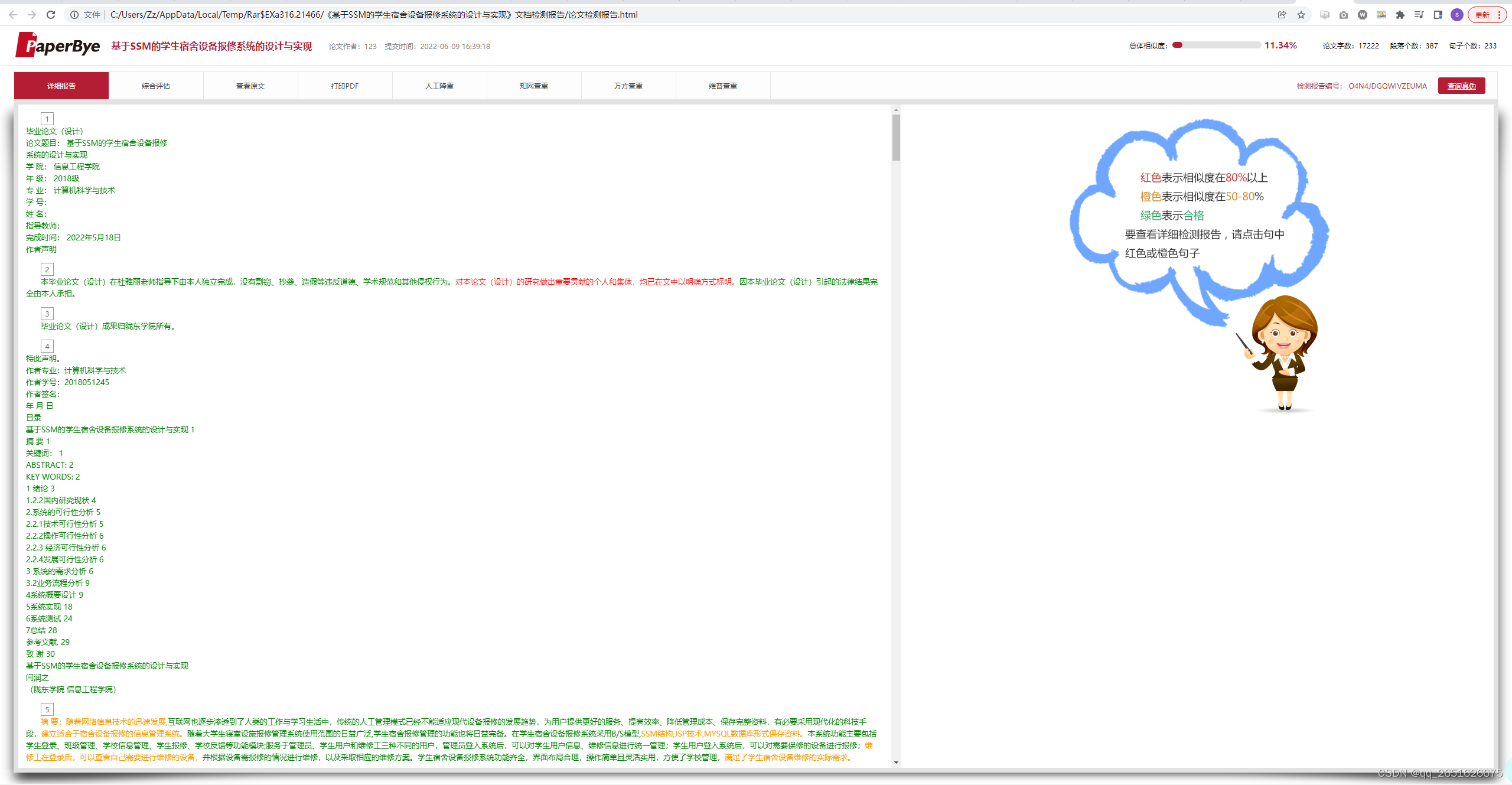Viewport: 1512px width, 785px height.
Task: Open the image downloader extension icon
Action: (1381, 15)
